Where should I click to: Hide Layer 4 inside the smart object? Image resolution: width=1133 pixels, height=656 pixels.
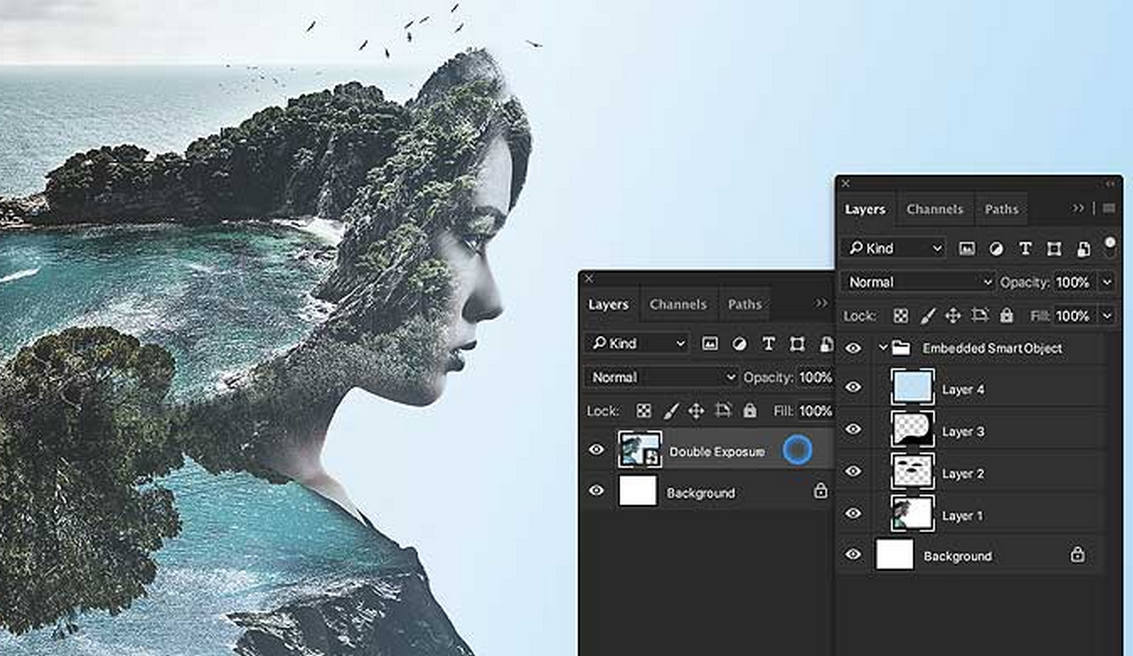click(x=851, y=386)
